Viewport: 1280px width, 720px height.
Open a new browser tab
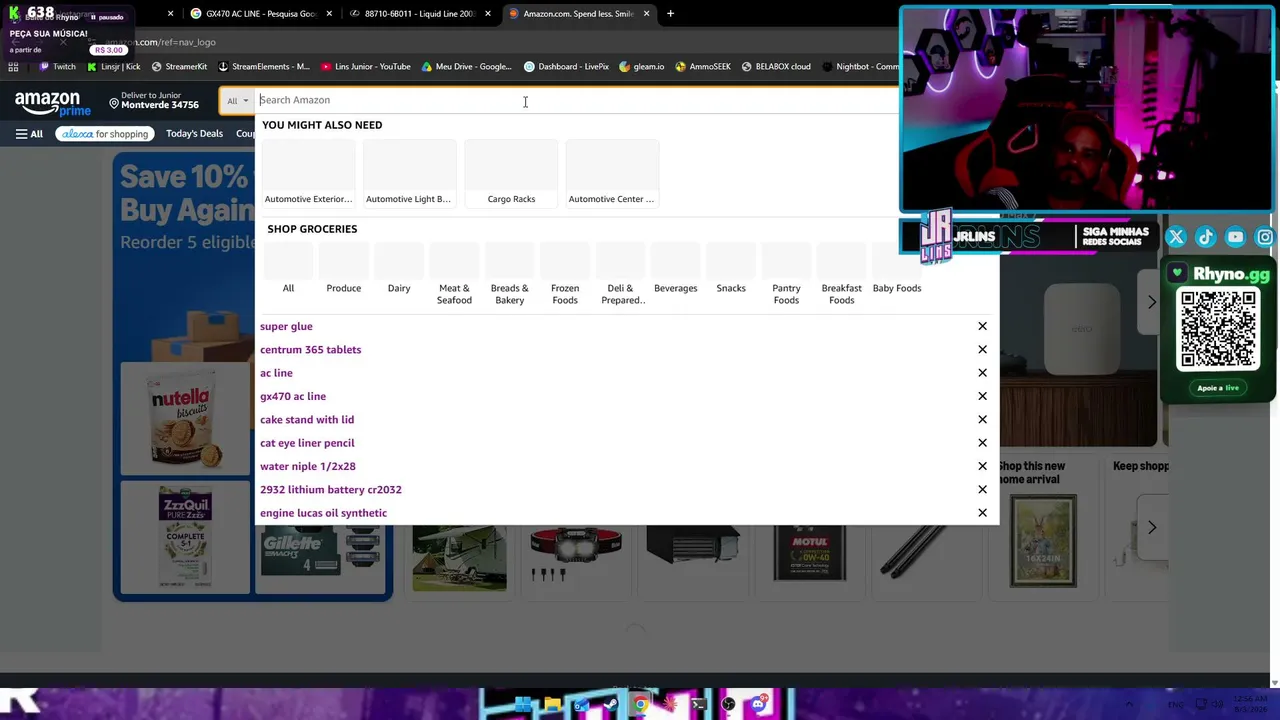click(x=670, y=14)
